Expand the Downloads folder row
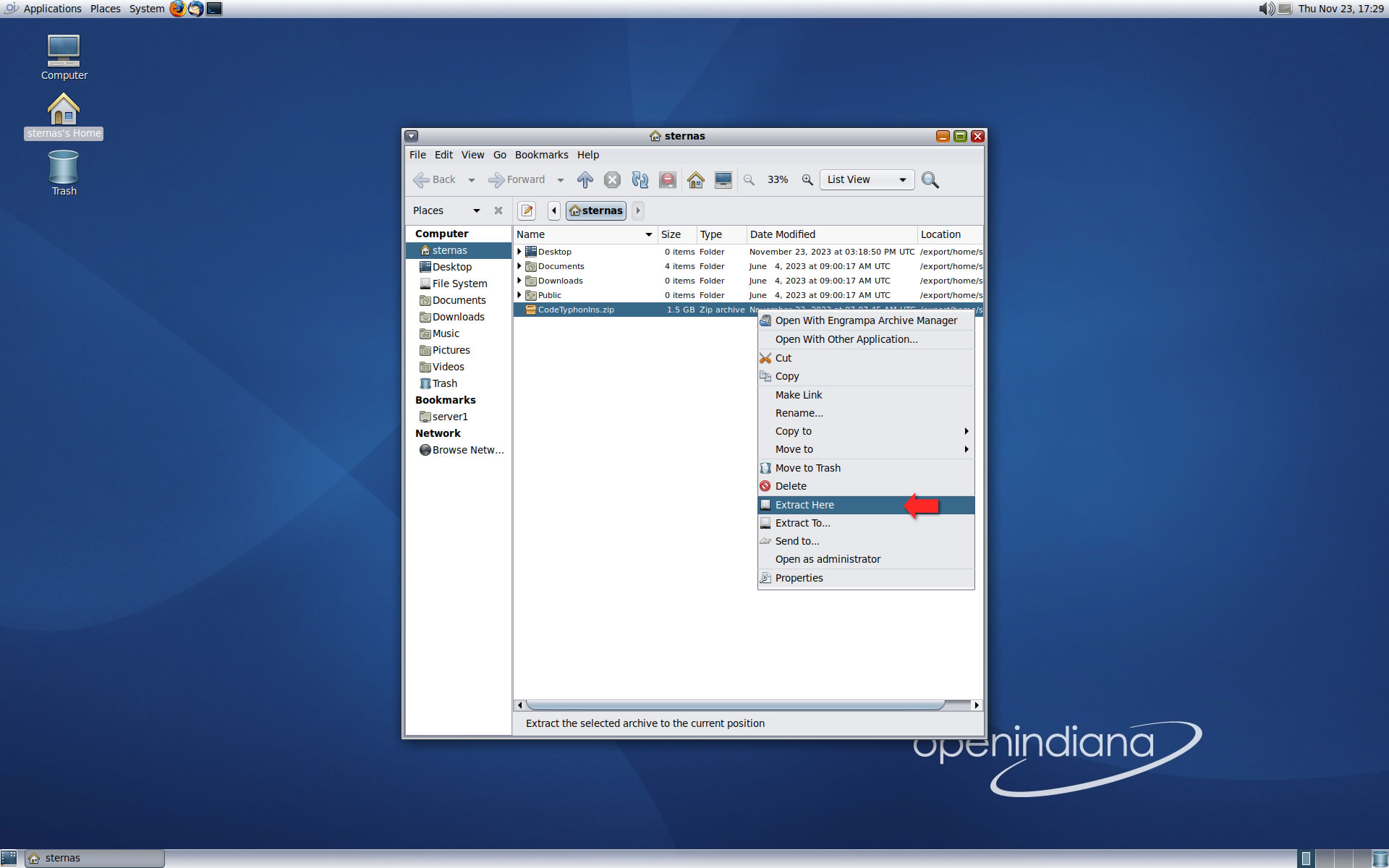 tap(519, 281)
